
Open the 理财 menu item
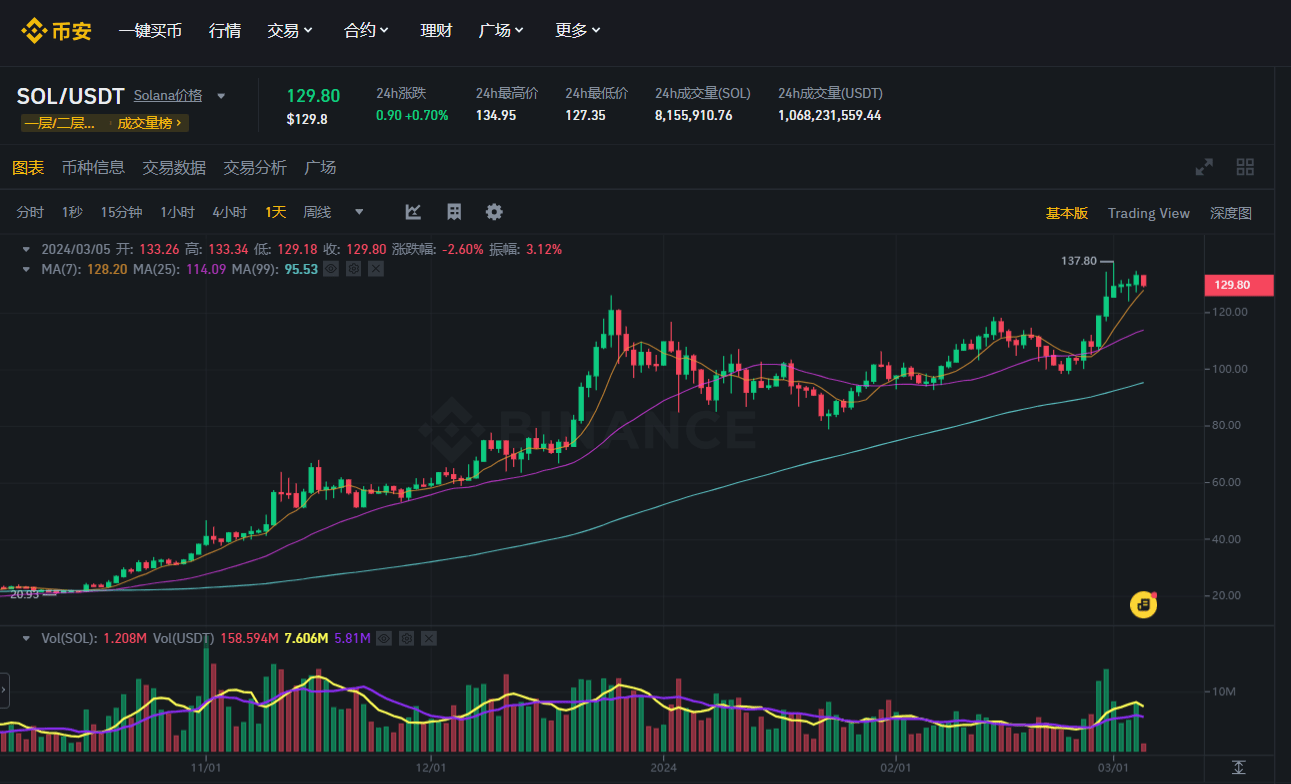(x=436, y=30)
